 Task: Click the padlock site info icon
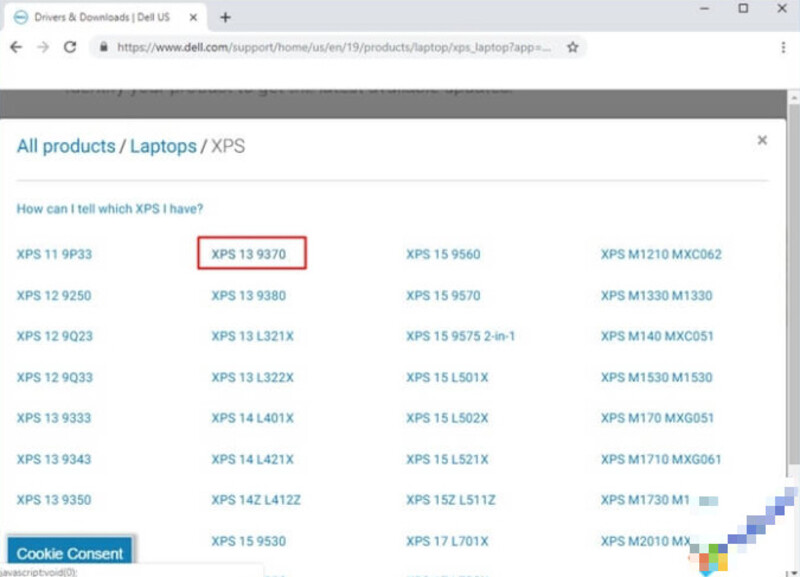[x=104, y=47]
